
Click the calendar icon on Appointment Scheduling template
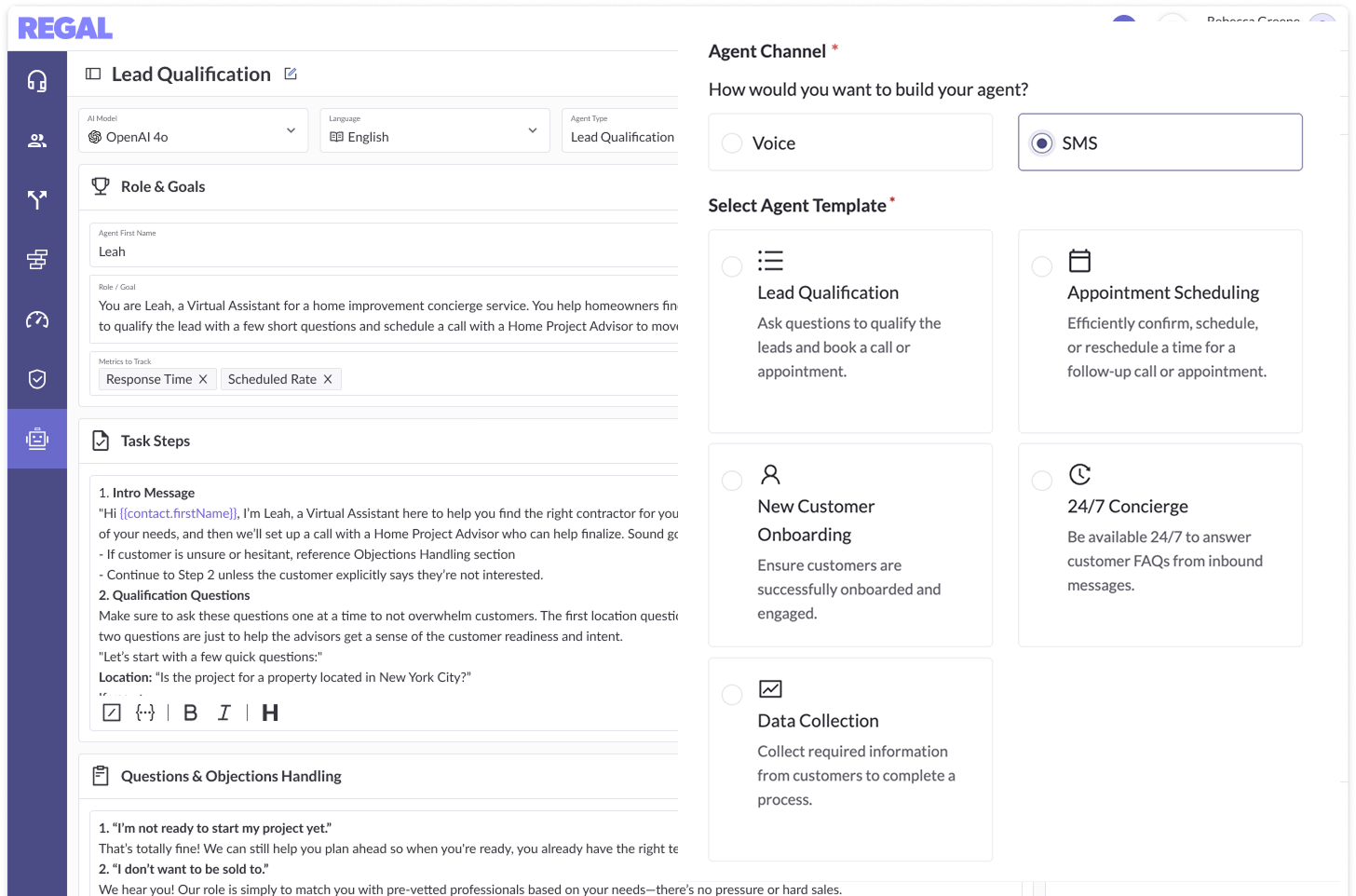[1079, 260]
